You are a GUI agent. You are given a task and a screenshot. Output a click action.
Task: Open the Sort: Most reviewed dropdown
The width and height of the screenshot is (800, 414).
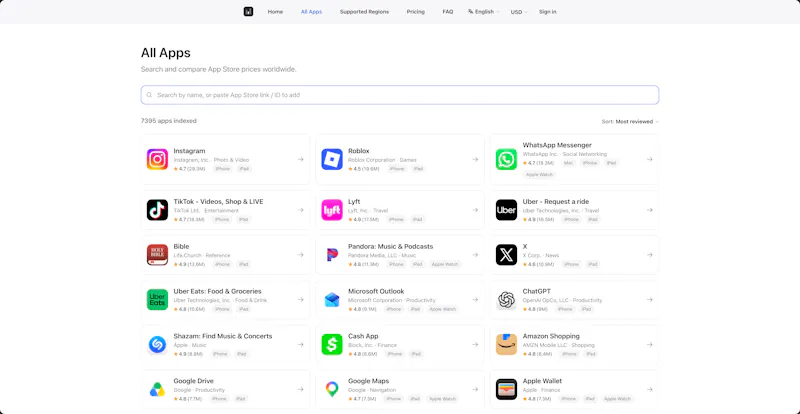(x=630, y=121)
